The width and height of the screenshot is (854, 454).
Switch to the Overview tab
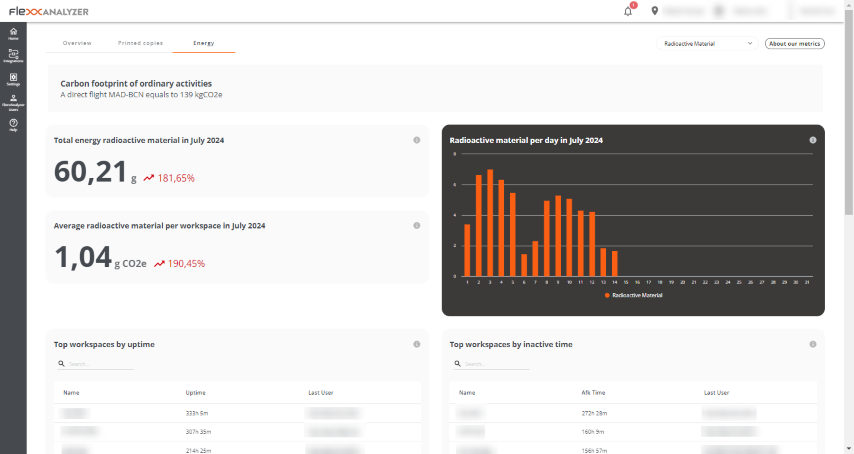[x=77, y=43]
